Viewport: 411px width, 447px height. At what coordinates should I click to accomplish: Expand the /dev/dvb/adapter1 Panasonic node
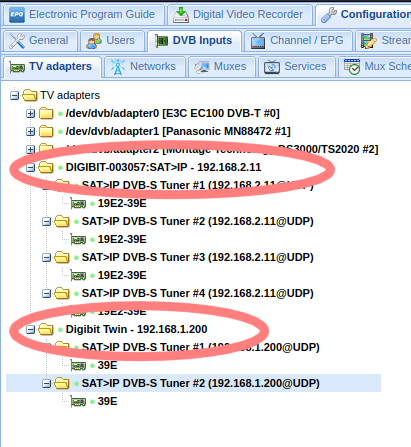[x=30, y=132]
